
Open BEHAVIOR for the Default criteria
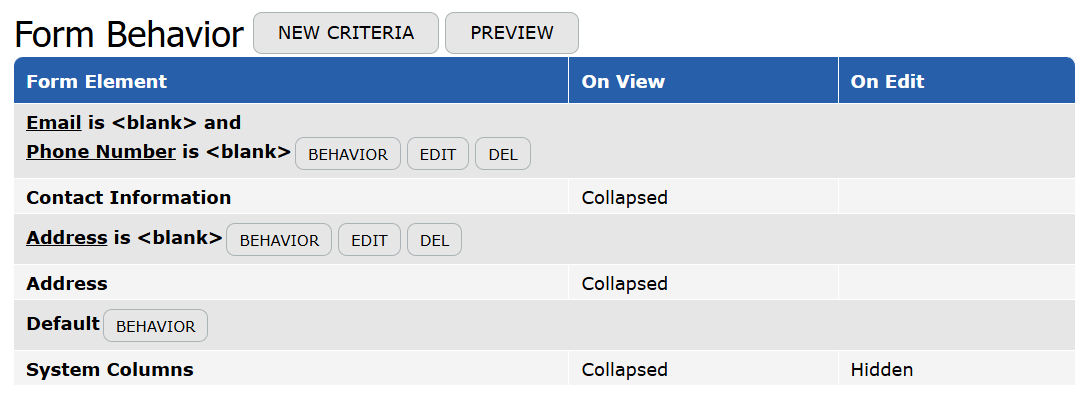click(x=155, y=326)
